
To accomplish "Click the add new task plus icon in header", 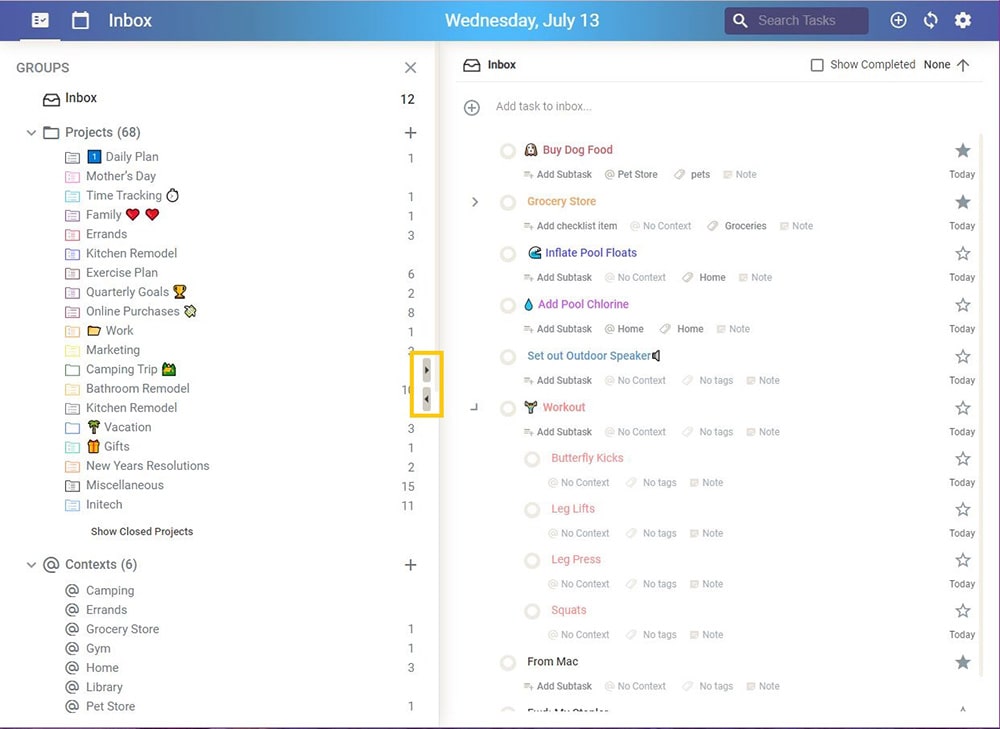I will 898,20.
